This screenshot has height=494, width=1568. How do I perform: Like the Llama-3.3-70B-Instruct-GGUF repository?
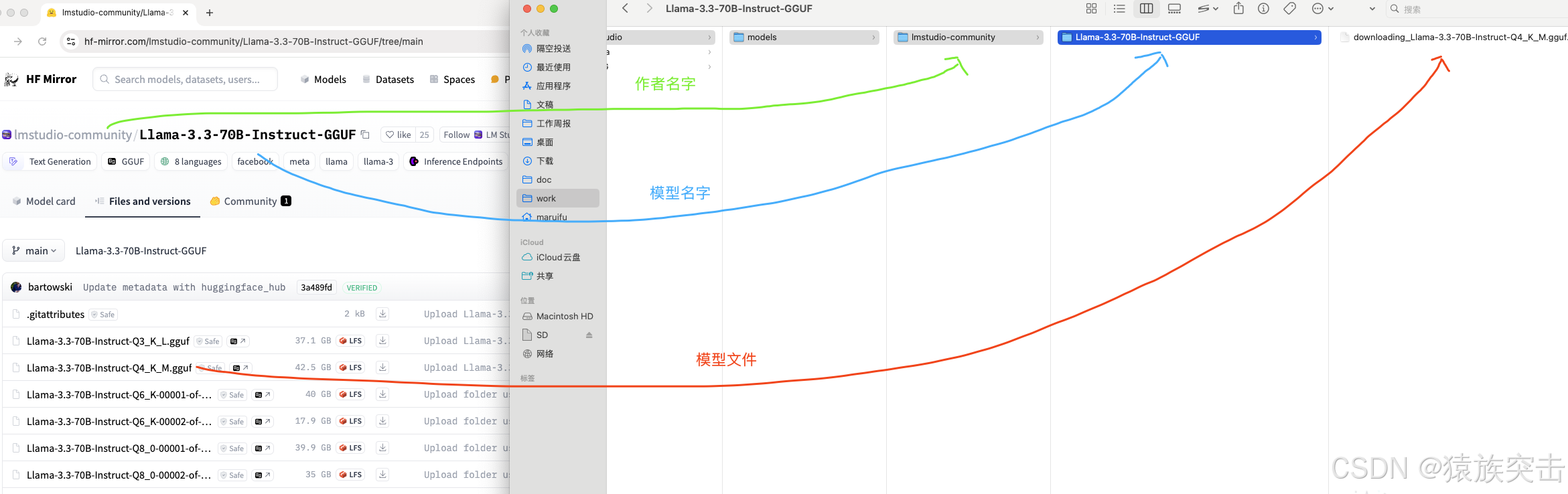[x=399, y=135]
